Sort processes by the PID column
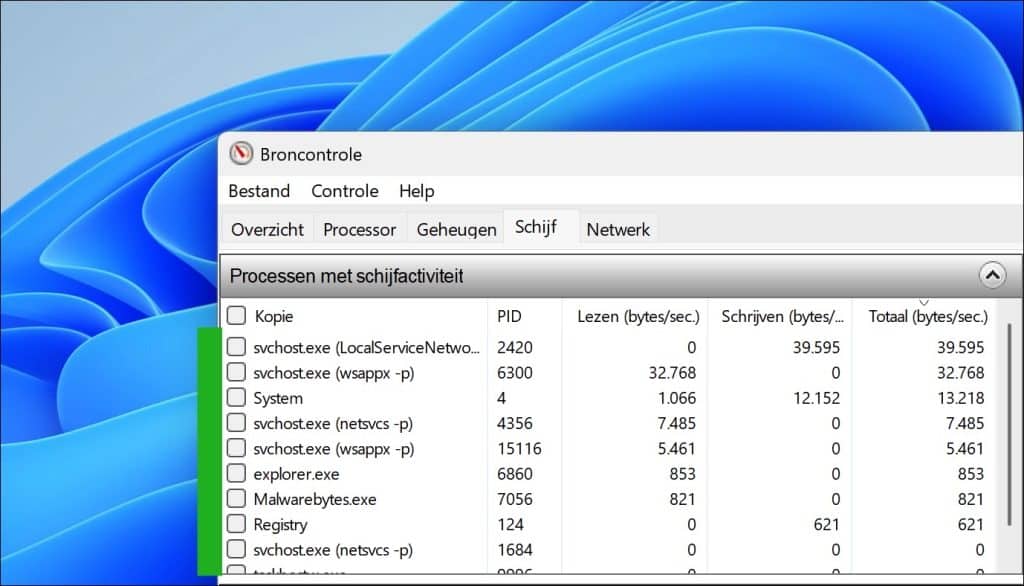 pos(510,315)
